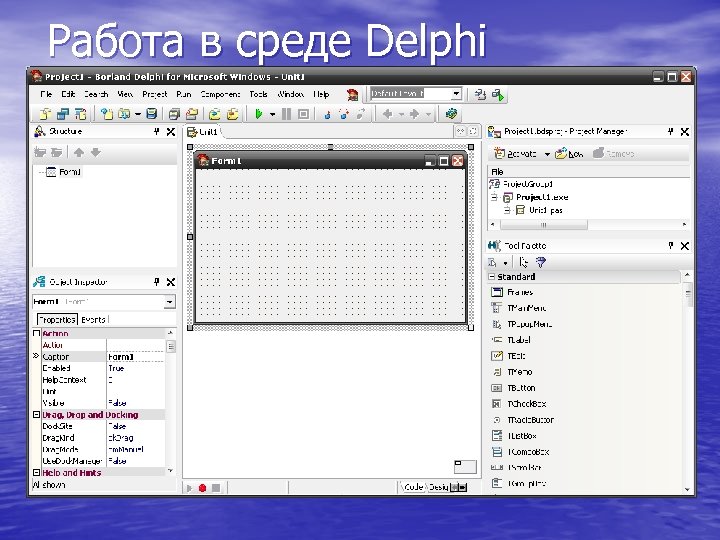
Task: Toggle the pin on the Object Inspector panel
Action: pyautogui.click(x=157, y=282)
